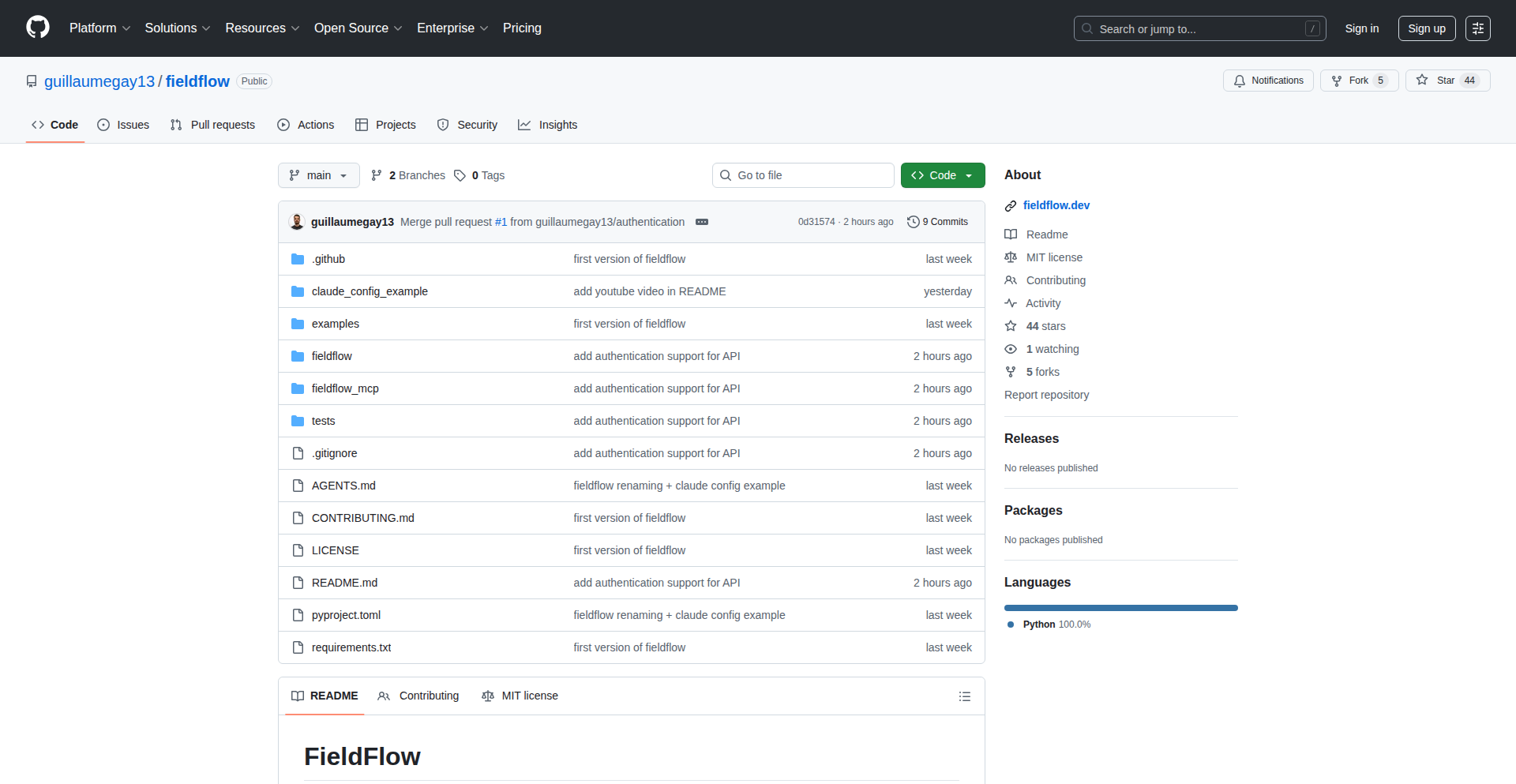Select the MIT license tab below file list
Viewport: 1516px width, 784px height.
[520, 696]
